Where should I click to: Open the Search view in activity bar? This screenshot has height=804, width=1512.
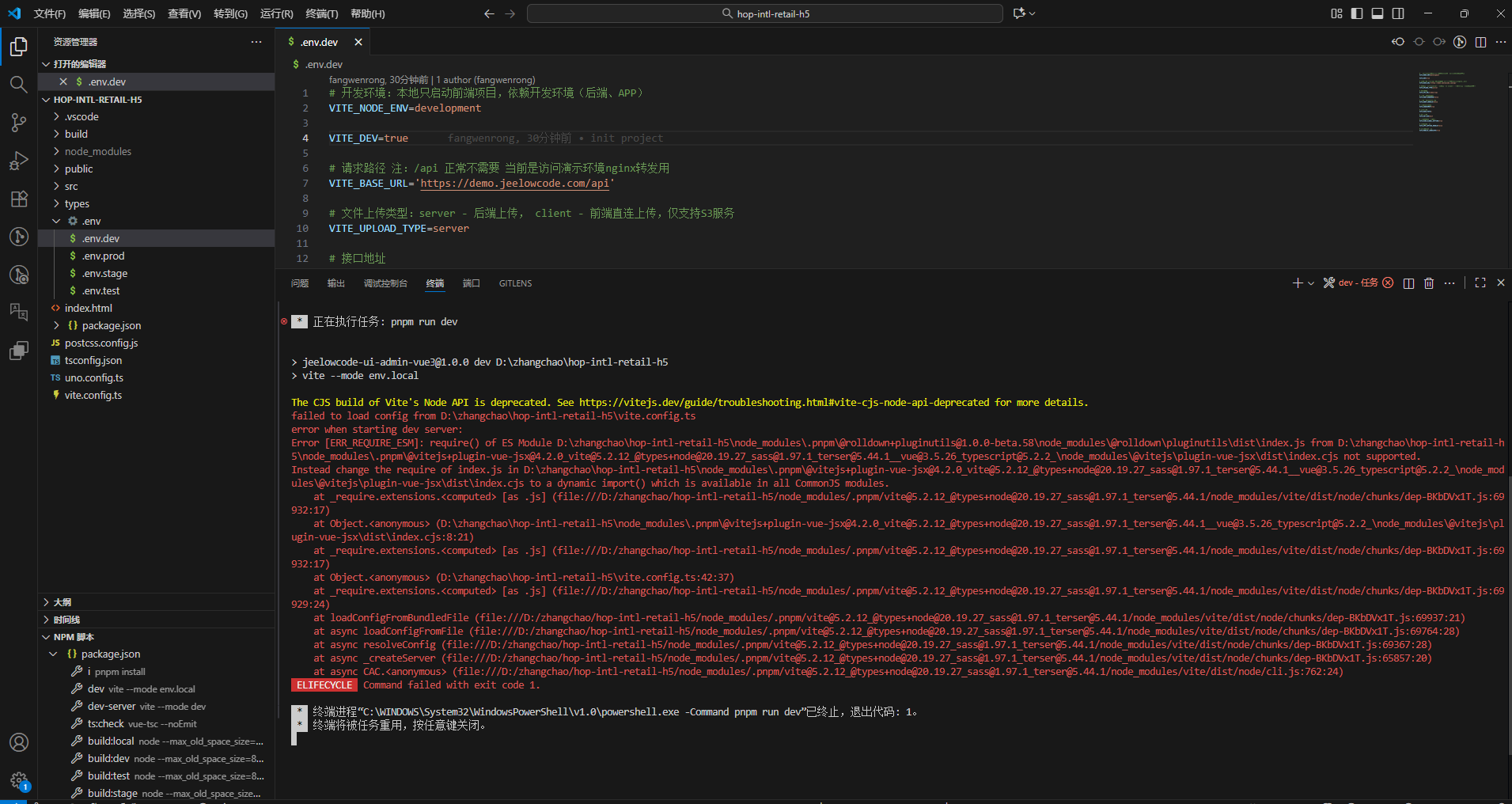[18, 85]
